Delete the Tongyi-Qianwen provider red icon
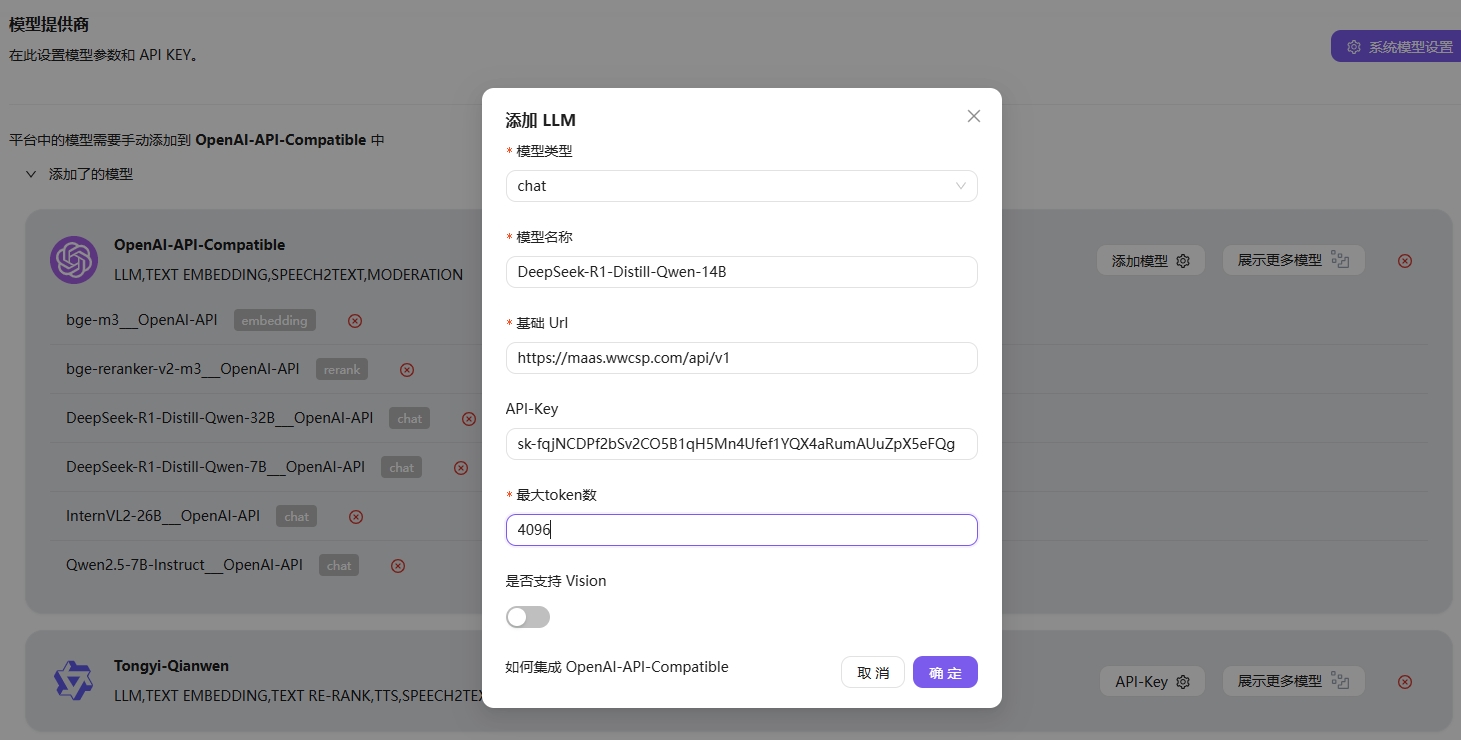Viewport: 1461px width, 740px height. click(x=1405, y=682)
